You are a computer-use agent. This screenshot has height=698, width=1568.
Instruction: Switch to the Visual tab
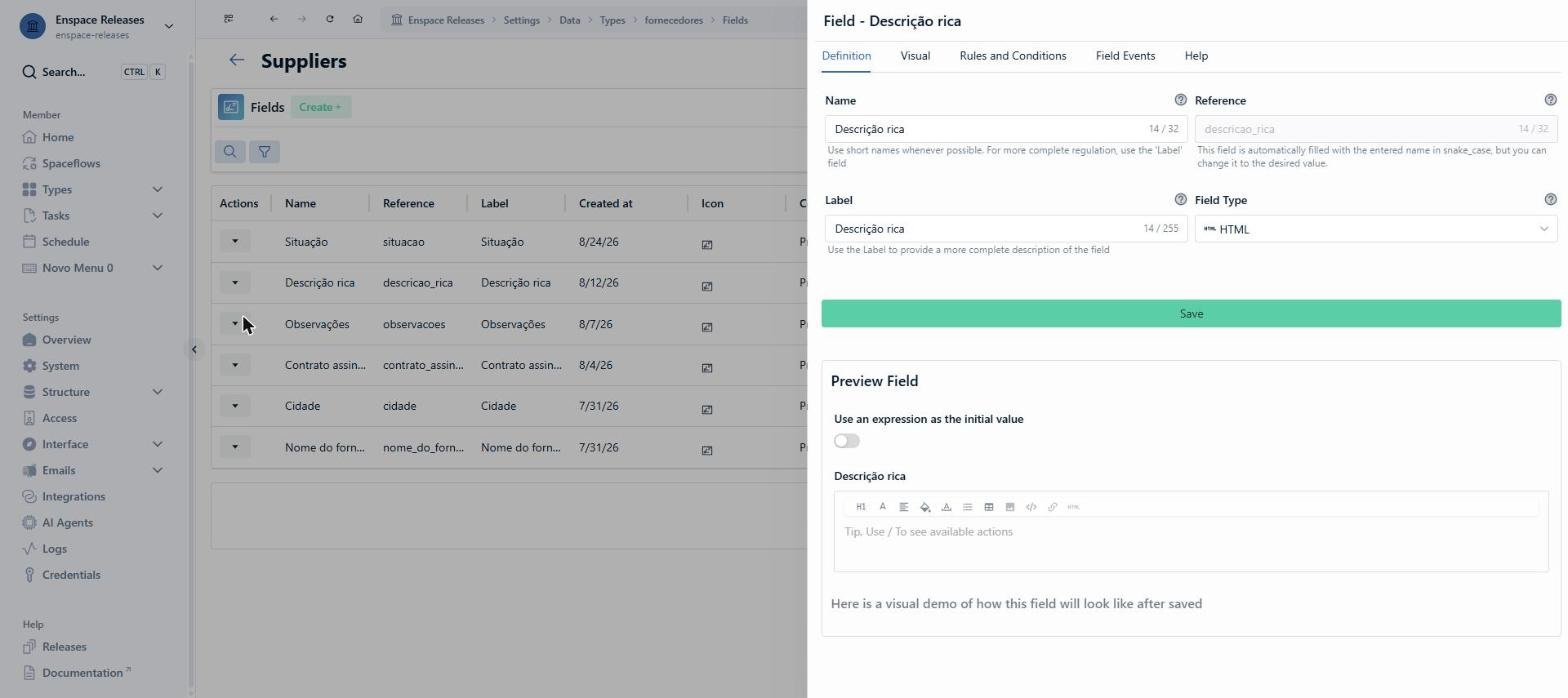point(915,56)
